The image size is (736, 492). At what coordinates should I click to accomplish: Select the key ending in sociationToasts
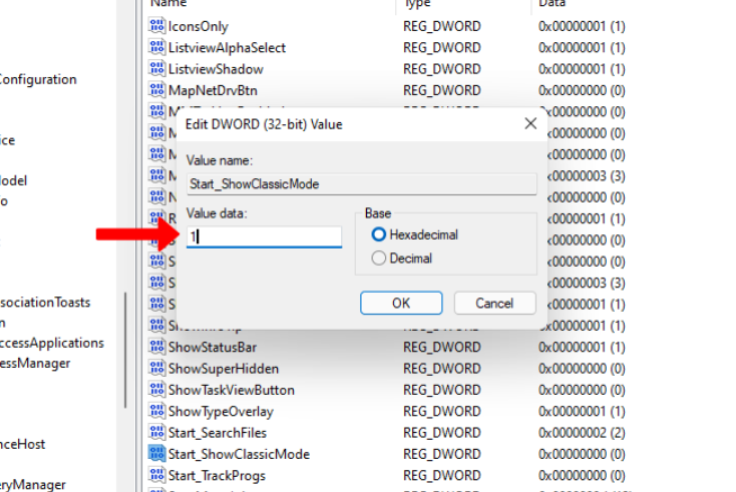point(45,302)
